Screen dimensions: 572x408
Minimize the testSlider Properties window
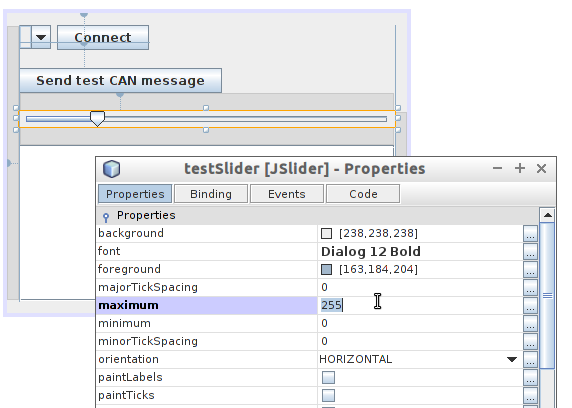pos(497,168)
